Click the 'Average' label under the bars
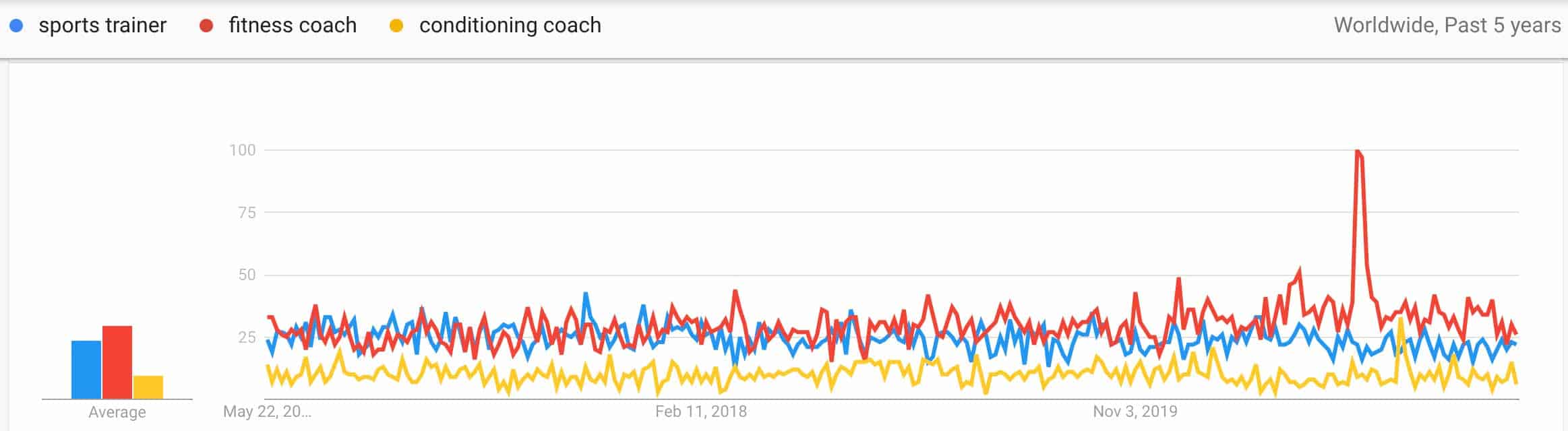The image size is (1568, 431). [x=117, y=412]
